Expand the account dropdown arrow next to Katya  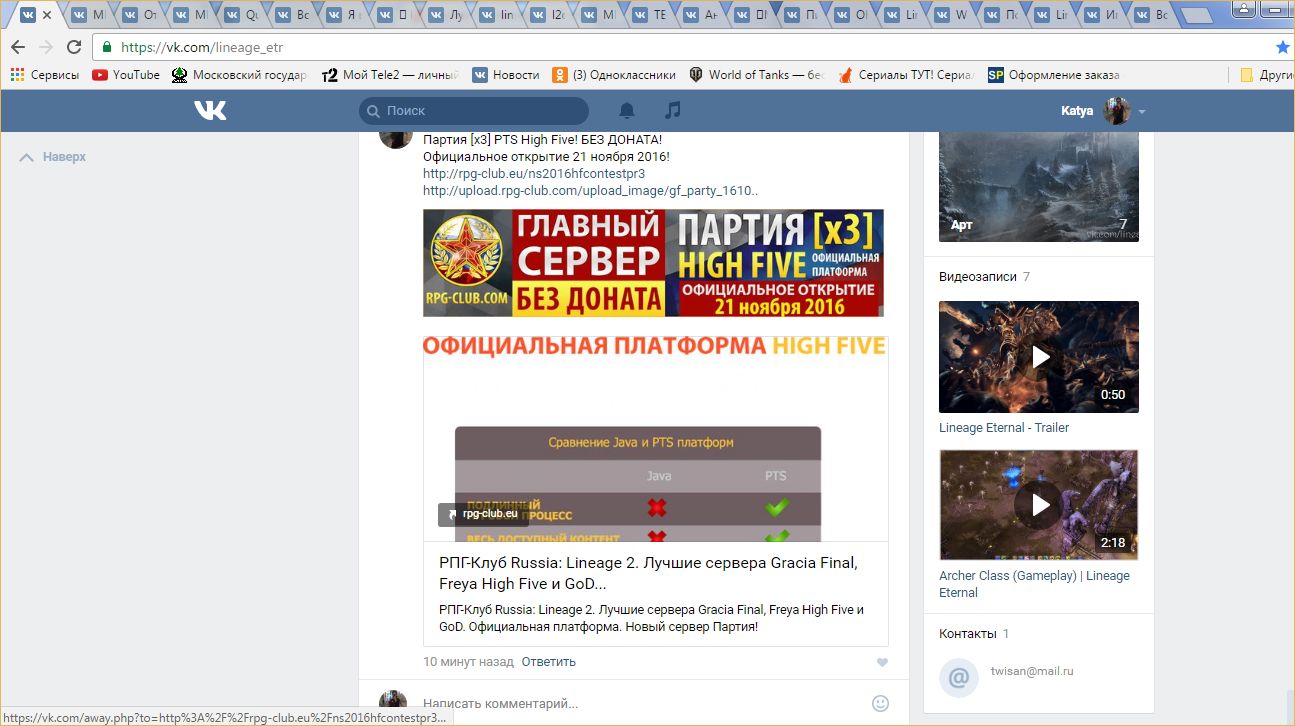pos(1142,111)
